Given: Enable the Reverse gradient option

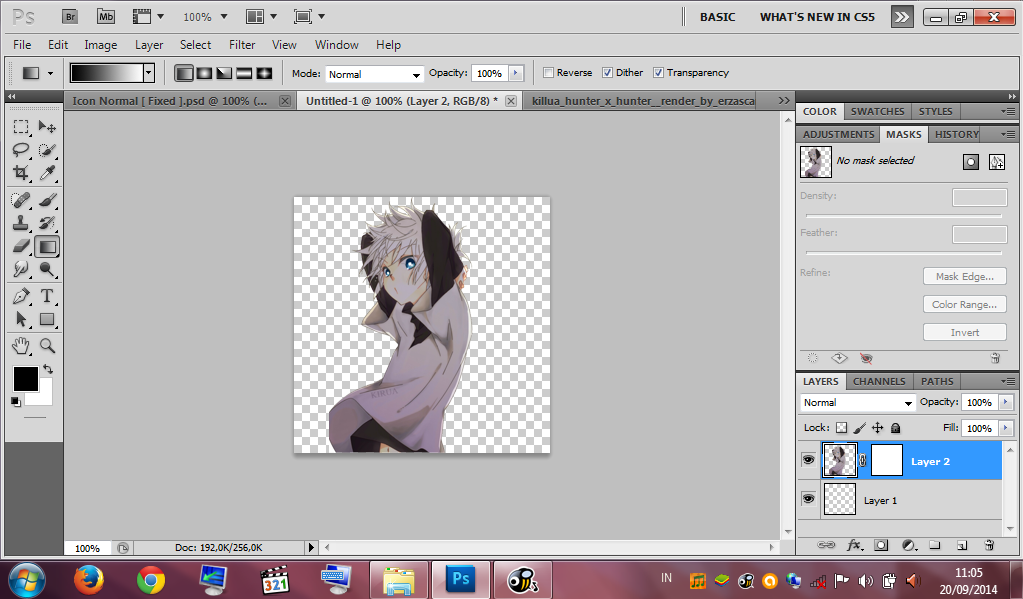Looking at the screenshot, I should point(547,72).
